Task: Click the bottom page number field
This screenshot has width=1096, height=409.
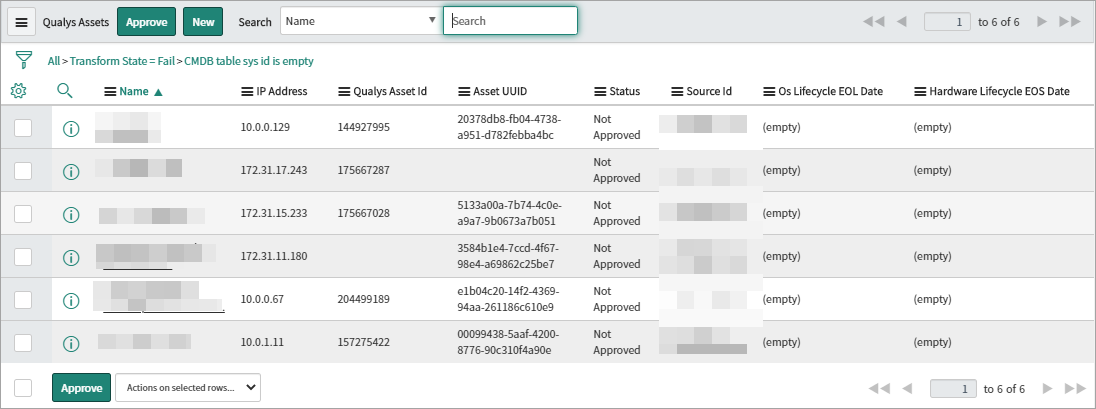Action: pos(953,389)
